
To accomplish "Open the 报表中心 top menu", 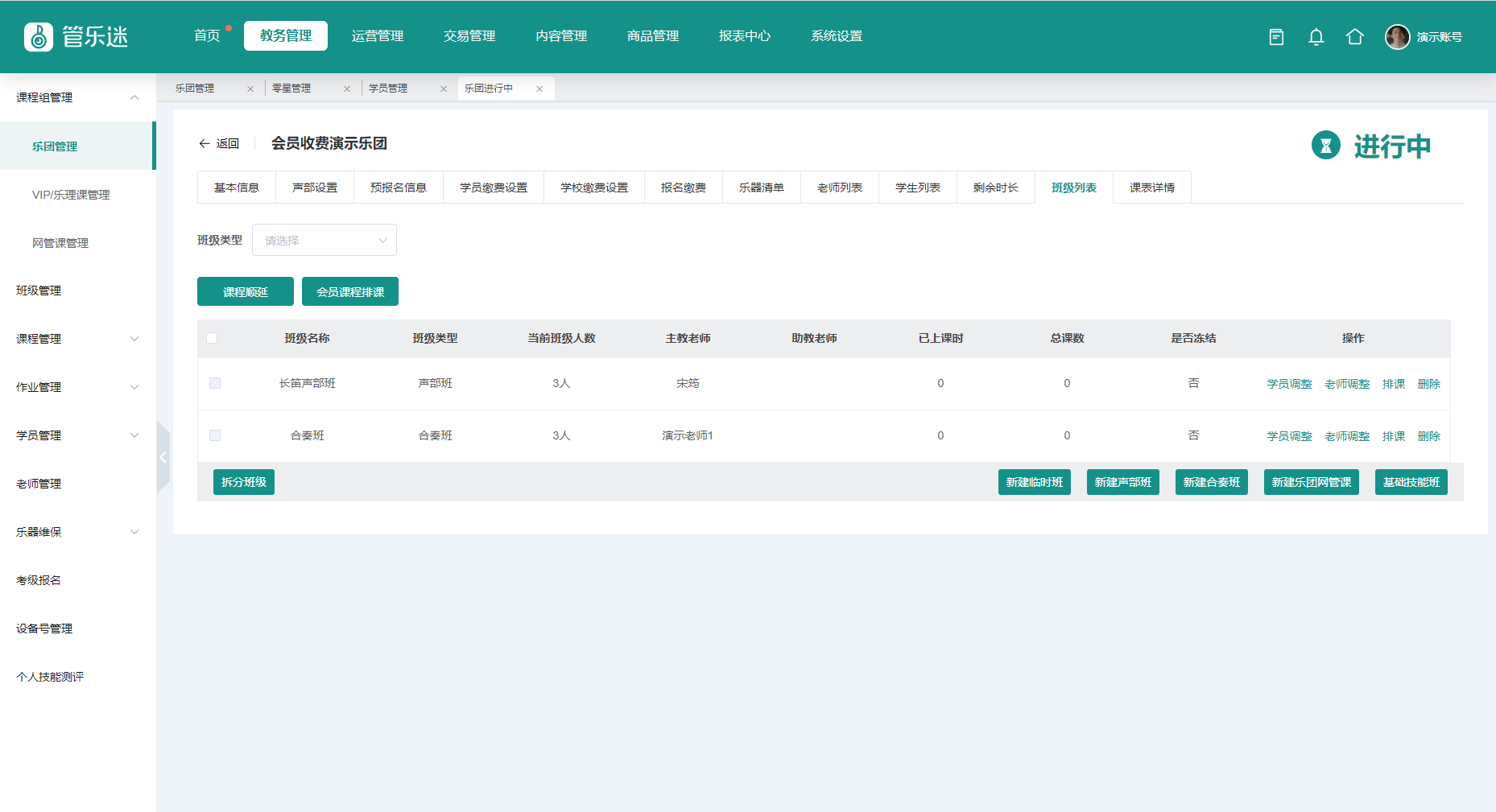I will (x=744, y=36).
